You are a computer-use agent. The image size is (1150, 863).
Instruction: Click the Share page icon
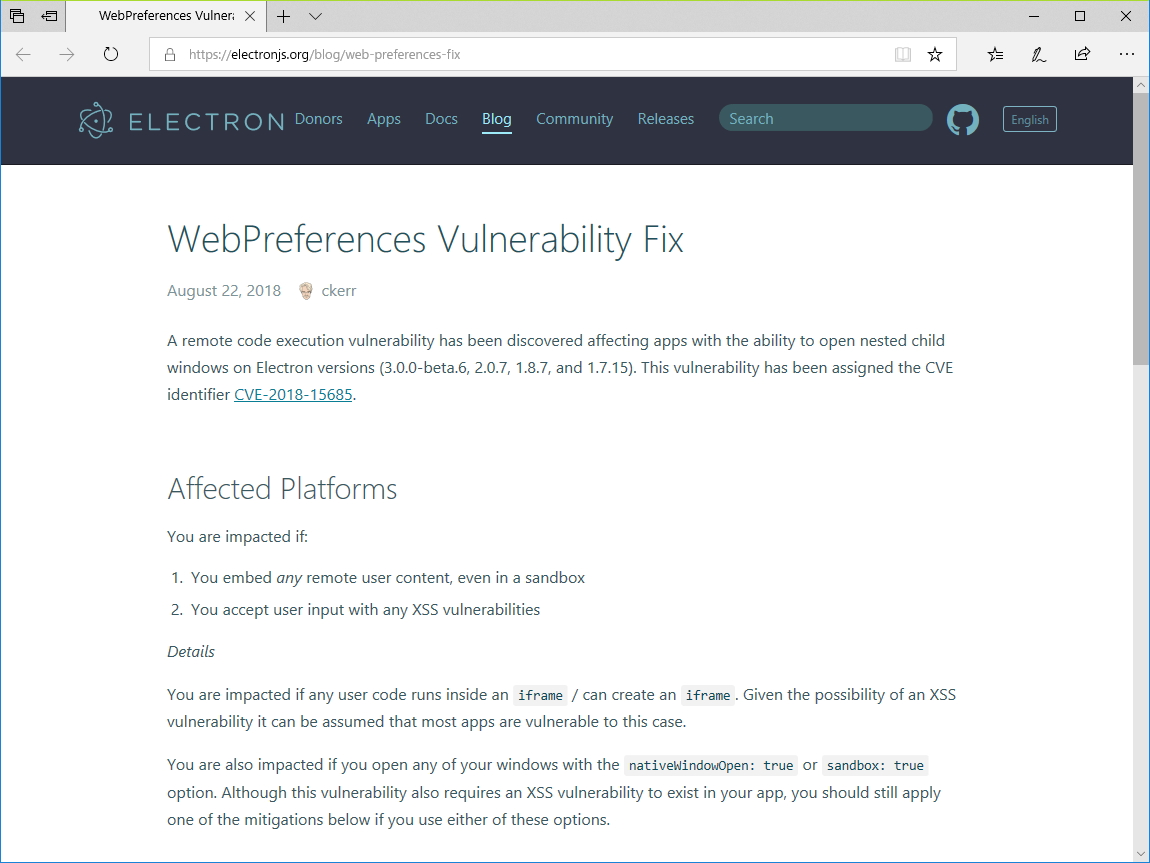click(1082, 55)
